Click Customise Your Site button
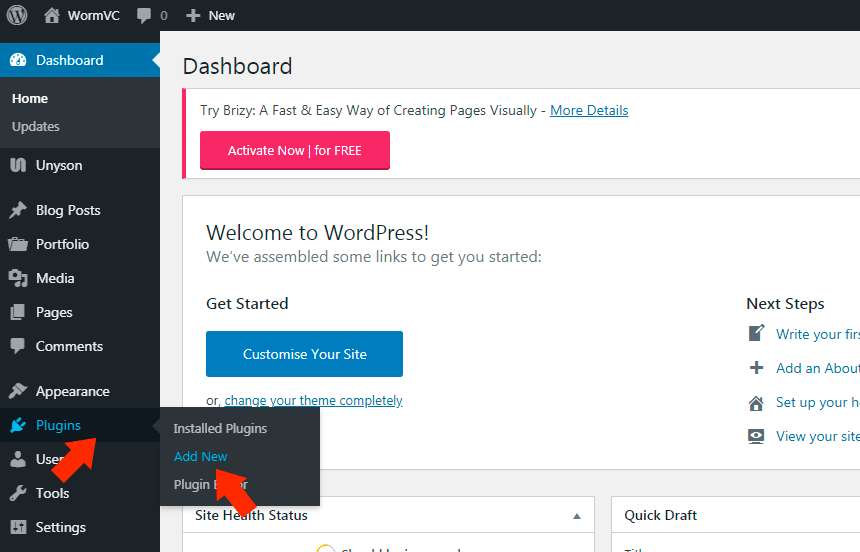Viewport: 860px width, 552px height. 304,354
